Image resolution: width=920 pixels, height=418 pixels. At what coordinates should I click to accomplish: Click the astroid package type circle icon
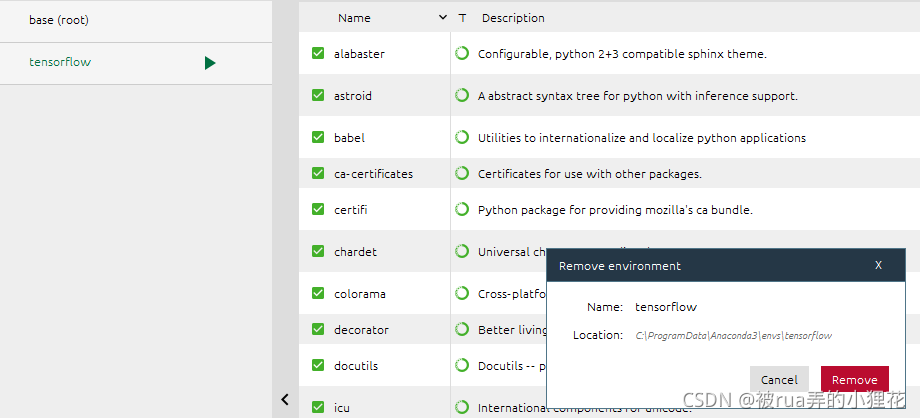(x=462, y=95)
